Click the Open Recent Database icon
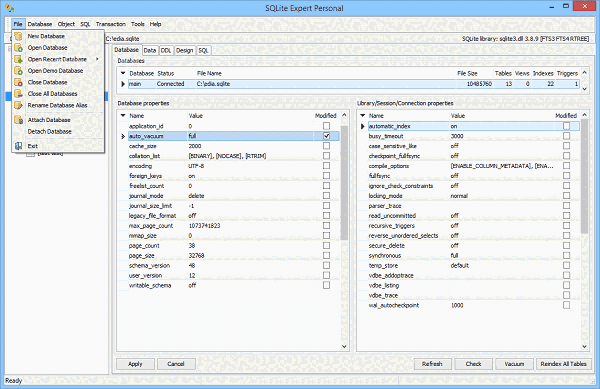Screen dimensions: 600x389 (18, 59)
